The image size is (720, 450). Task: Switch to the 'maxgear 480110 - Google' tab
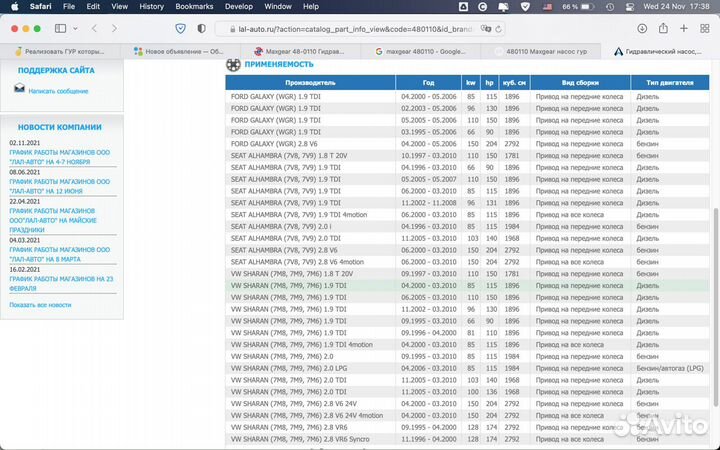click(420, 50)
